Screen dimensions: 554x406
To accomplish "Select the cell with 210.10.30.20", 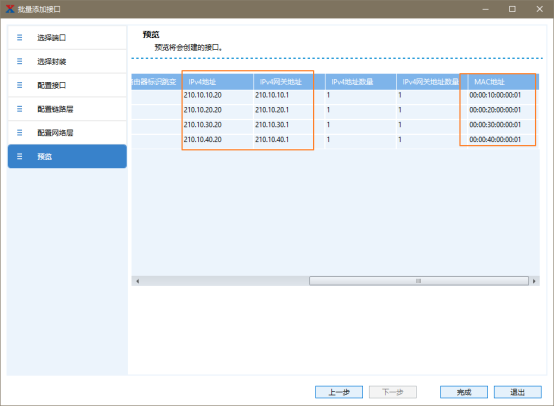I will click(217, 125).
